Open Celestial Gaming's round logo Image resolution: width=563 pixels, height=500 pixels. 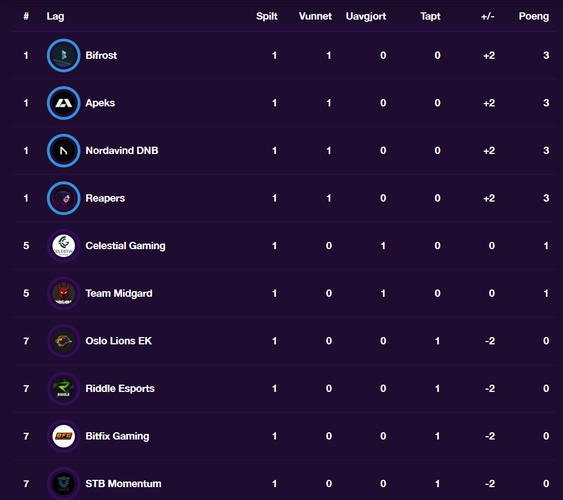point(64,246)
